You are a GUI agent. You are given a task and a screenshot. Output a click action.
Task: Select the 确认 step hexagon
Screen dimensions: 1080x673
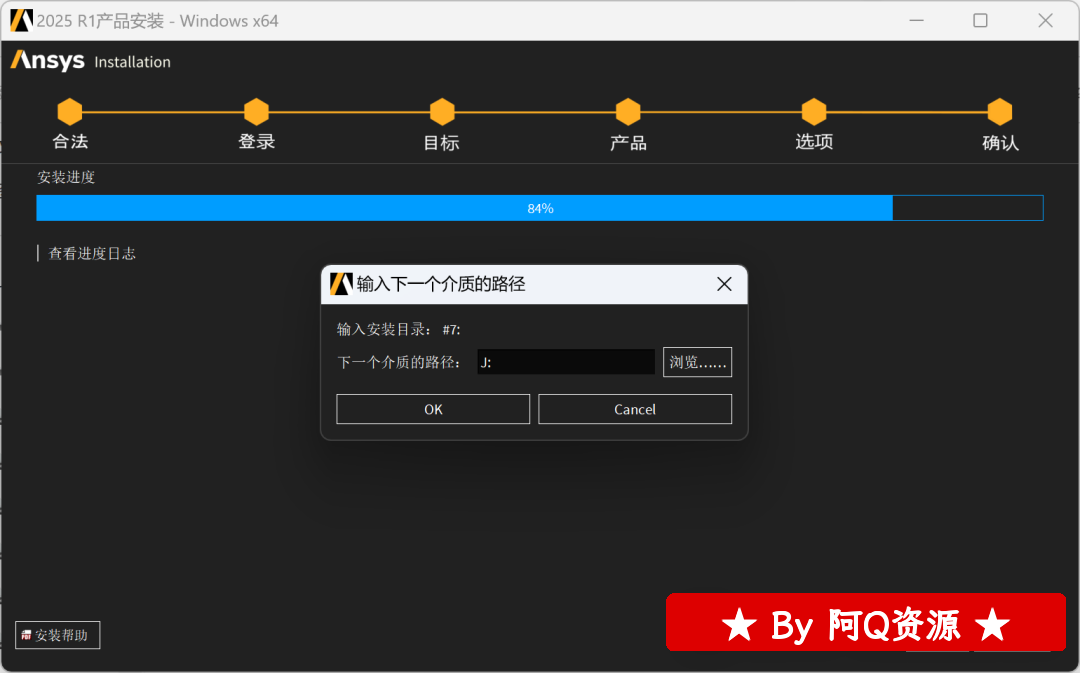click(1000, 112)
